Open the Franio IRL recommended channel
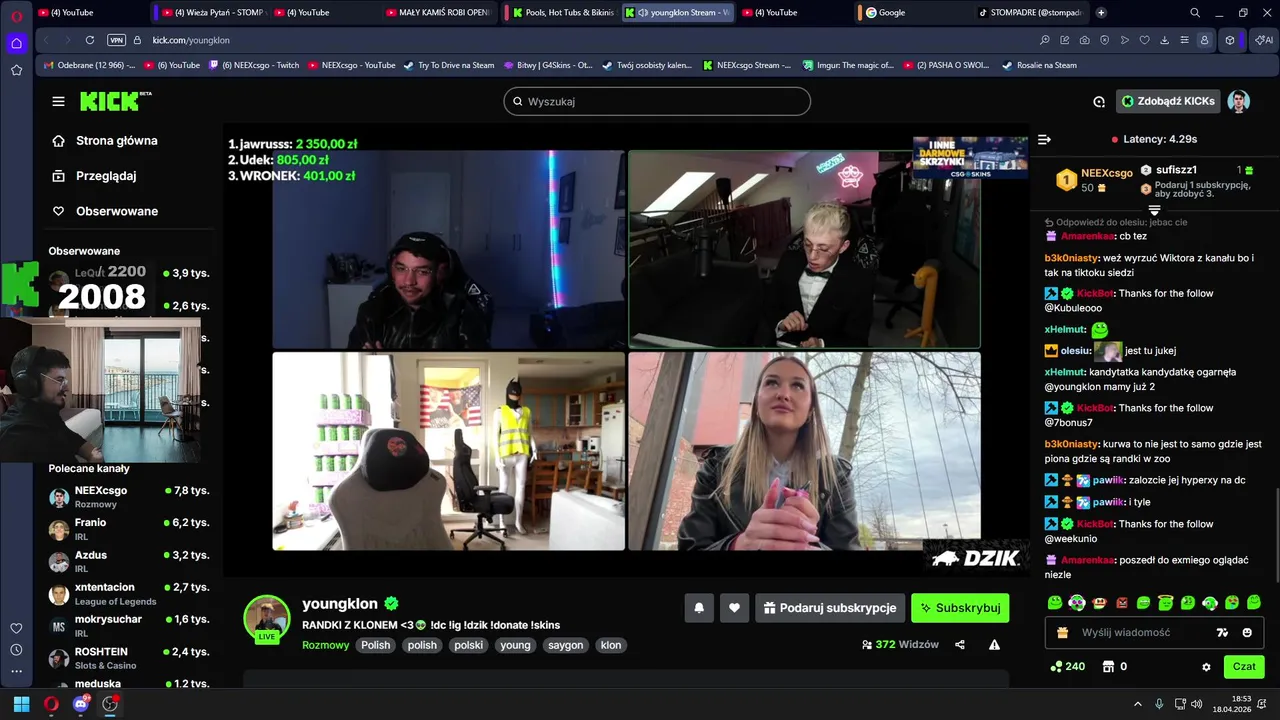Image resolution: width=1280 pixels, height=720 pixels. pyautogui.click(x=129, y=529)
